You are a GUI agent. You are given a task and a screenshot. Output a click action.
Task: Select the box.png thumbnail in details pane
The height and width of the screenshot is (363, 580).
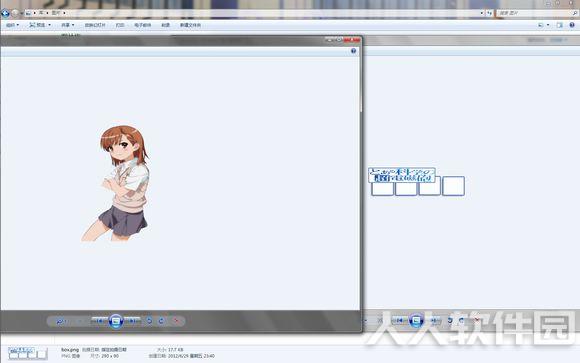(28, 353)
